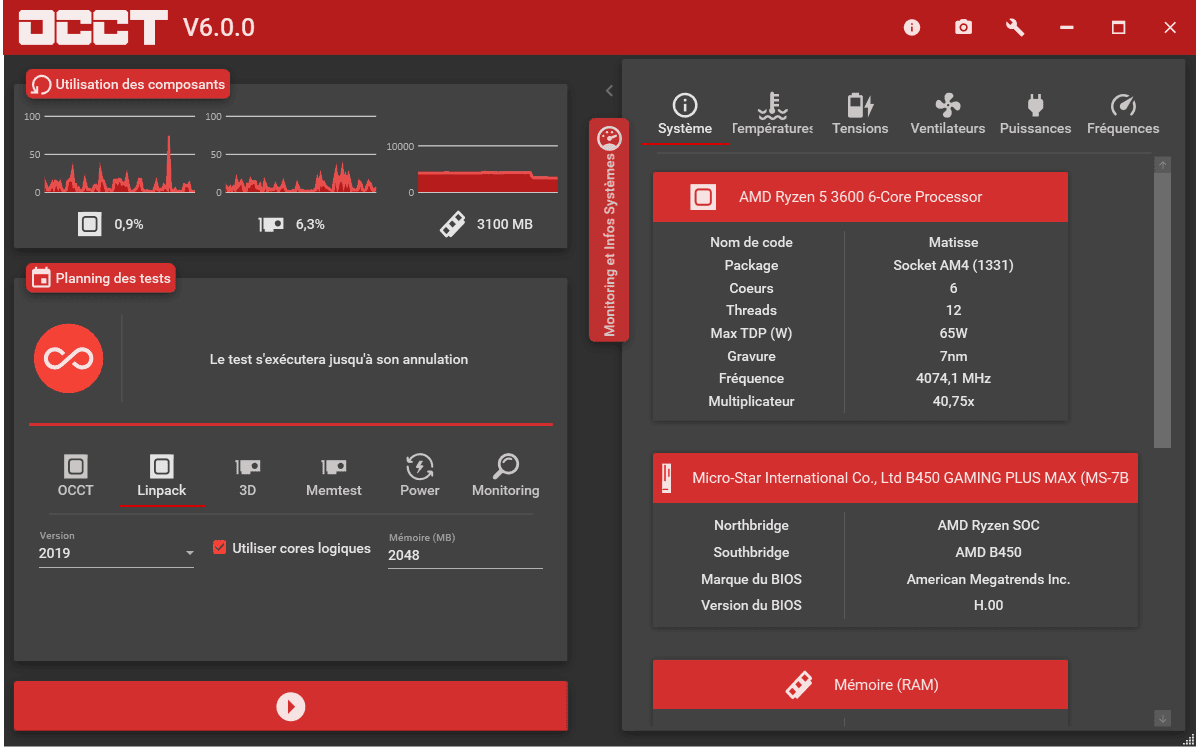This screenshot has height=750, width=1200.
Task: Click the scrollbar down arrow
Action: point(1162,718)
